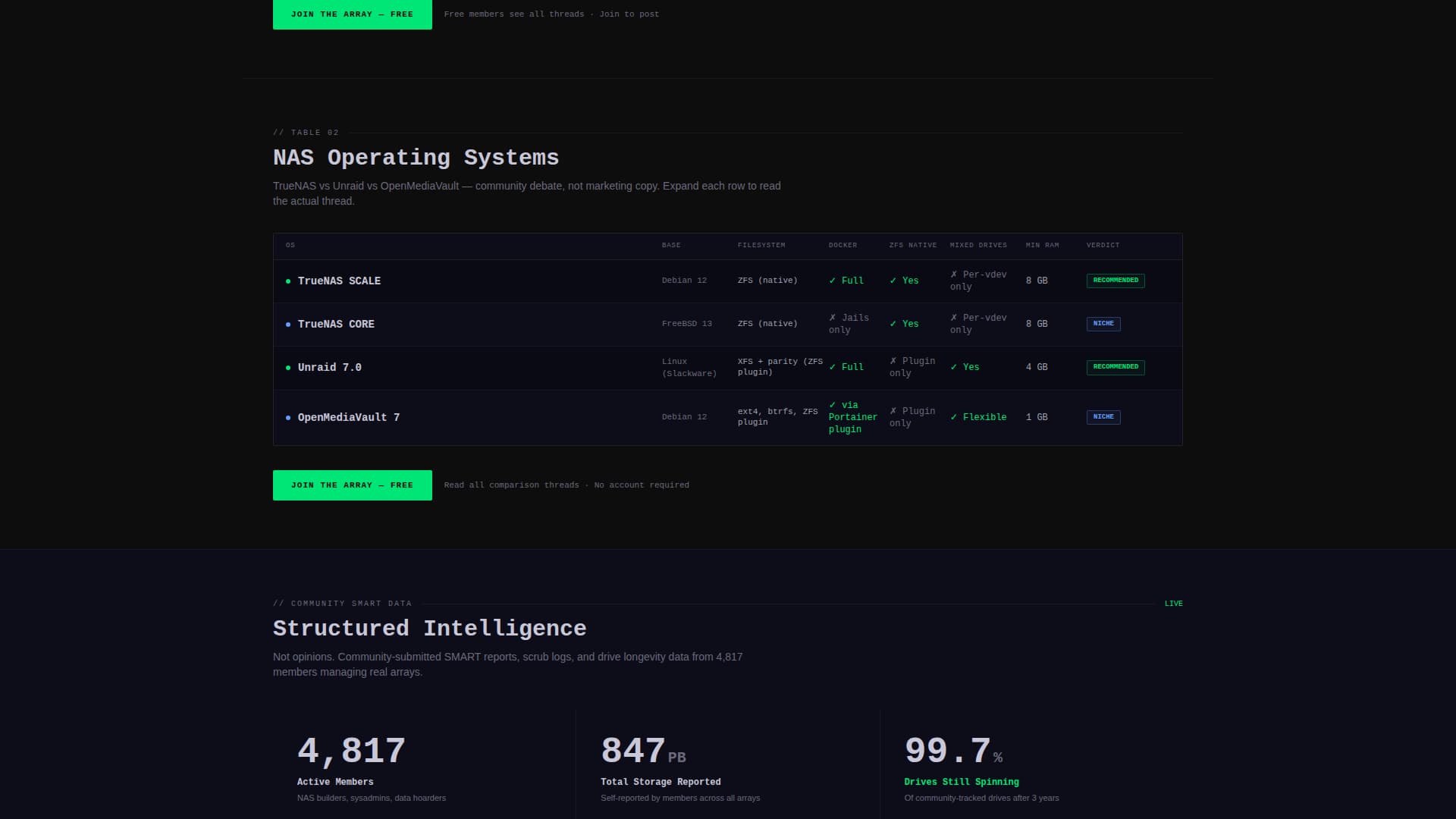Click the // TABLE 02 section label
This screenshot has width=1456, height=819.
click(x=306, y=133)
